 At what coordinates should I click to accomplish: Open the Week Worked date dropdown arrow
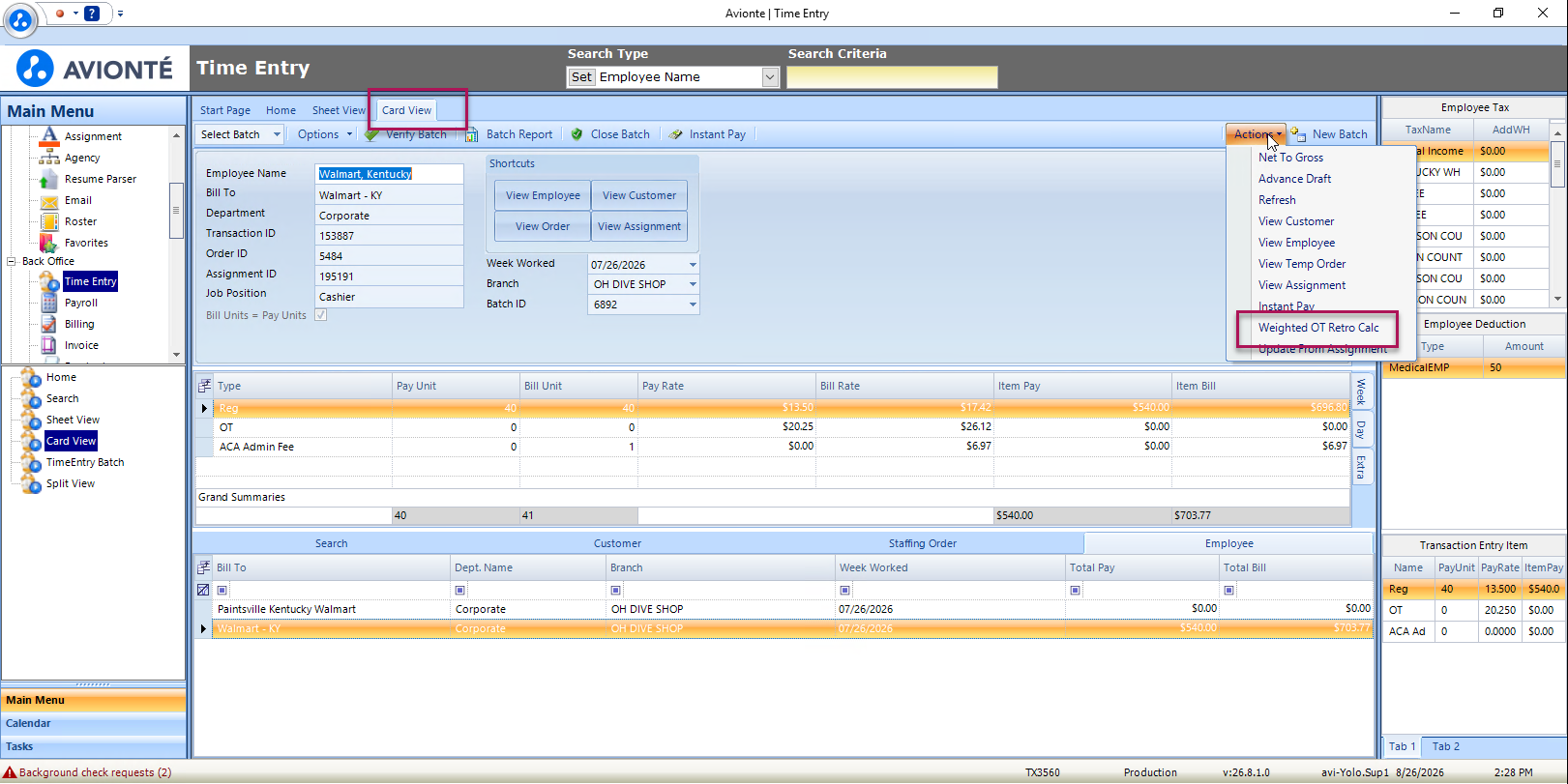pyautogui.click(x=693, y=265)
